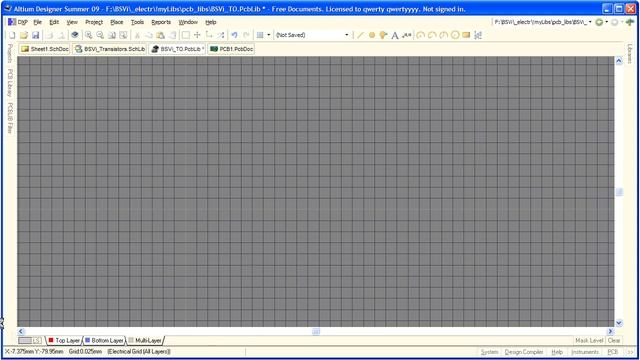Expand the file path address dropdown
Viewport: 640px width, 360px height.
[590, 22]
